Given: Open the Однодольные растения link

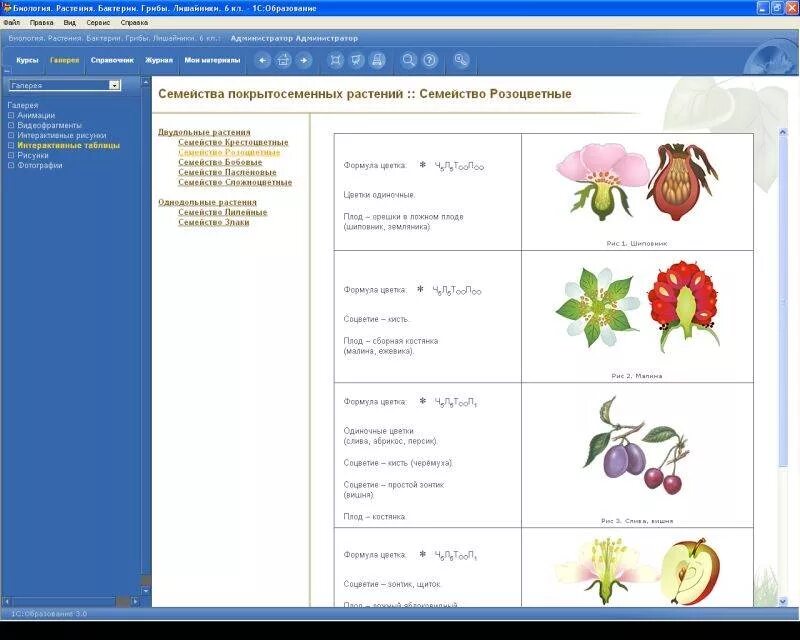Looking at the screenshot, I should click(x=207, y=202).
